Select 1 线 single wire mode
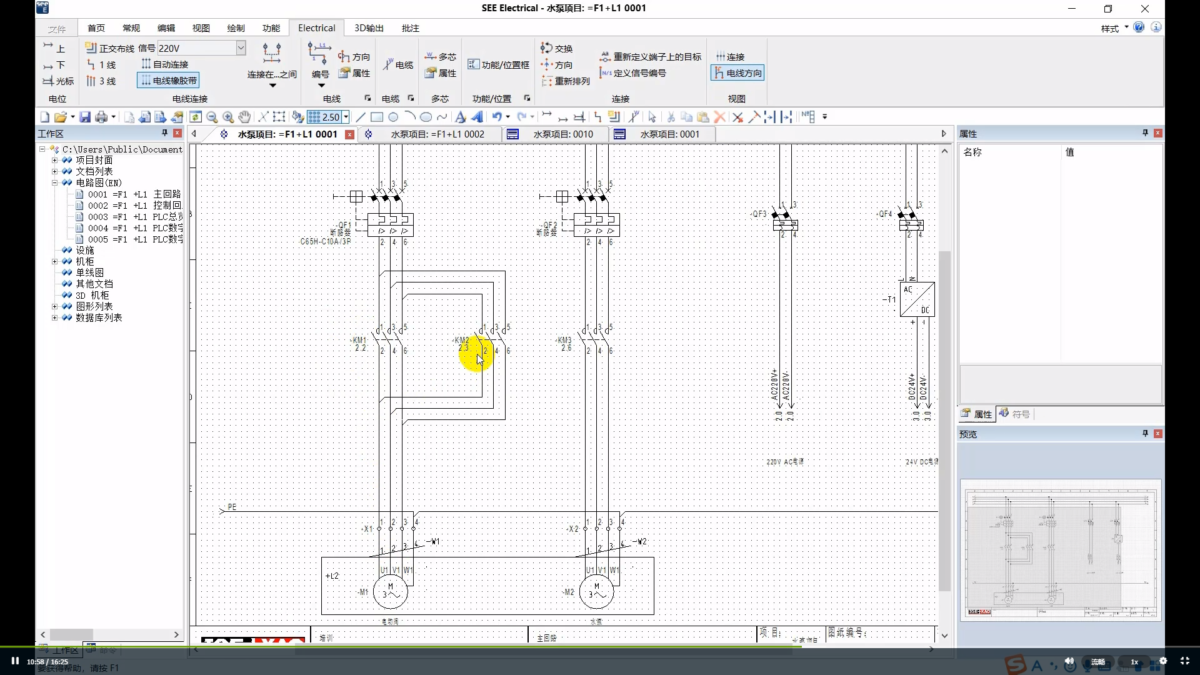 coord(101,65)
